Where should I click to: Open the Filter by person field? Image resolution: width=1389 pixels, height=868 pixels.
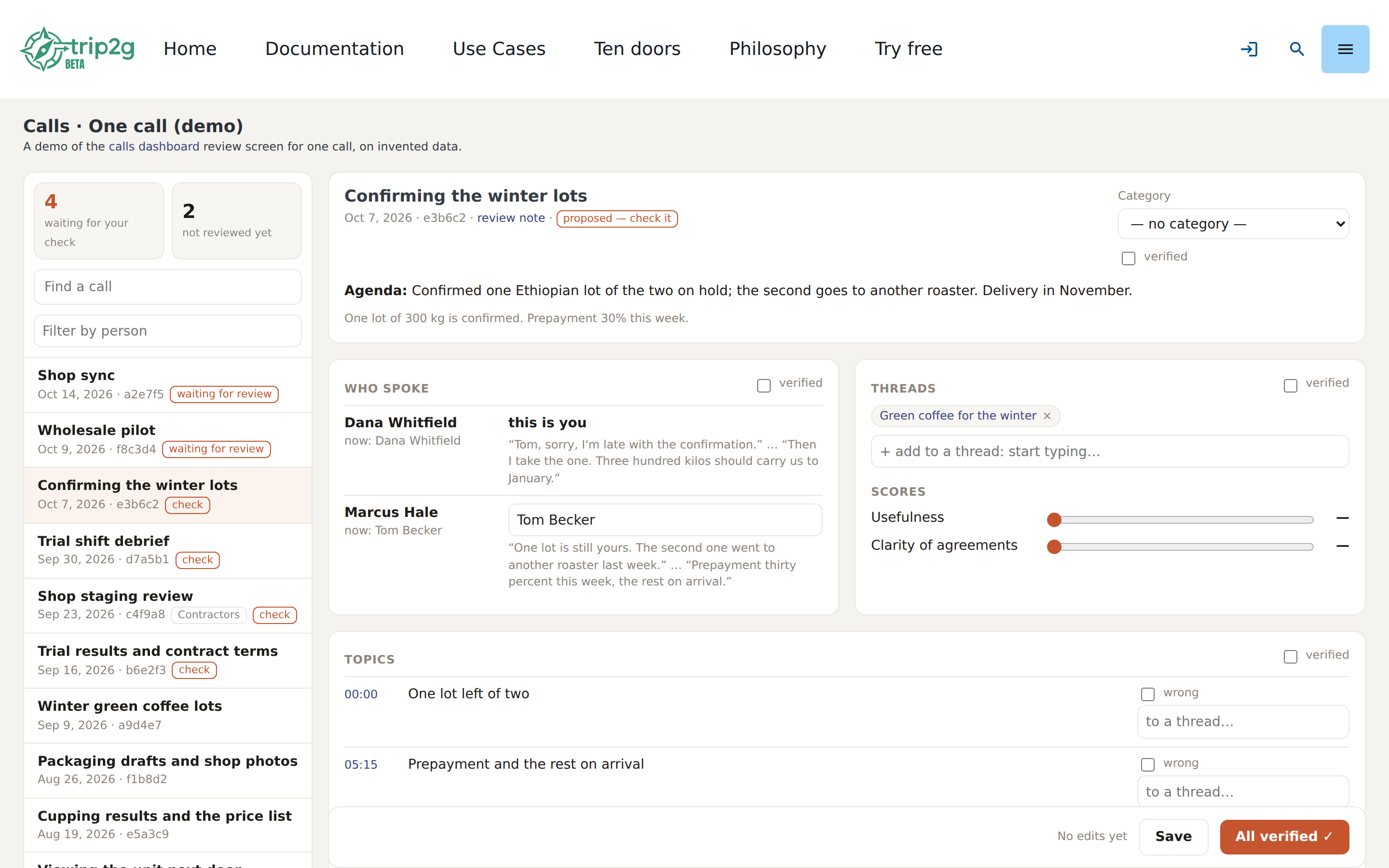point(168,331)
